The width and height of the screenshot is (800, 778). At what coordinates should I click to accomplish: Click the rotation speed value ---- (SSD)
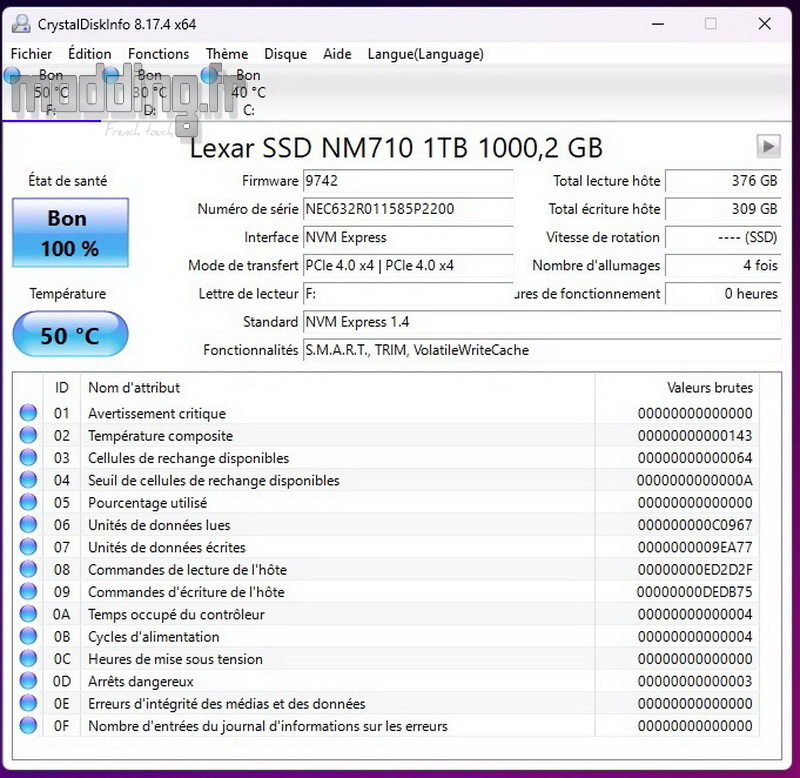point(723,238)
